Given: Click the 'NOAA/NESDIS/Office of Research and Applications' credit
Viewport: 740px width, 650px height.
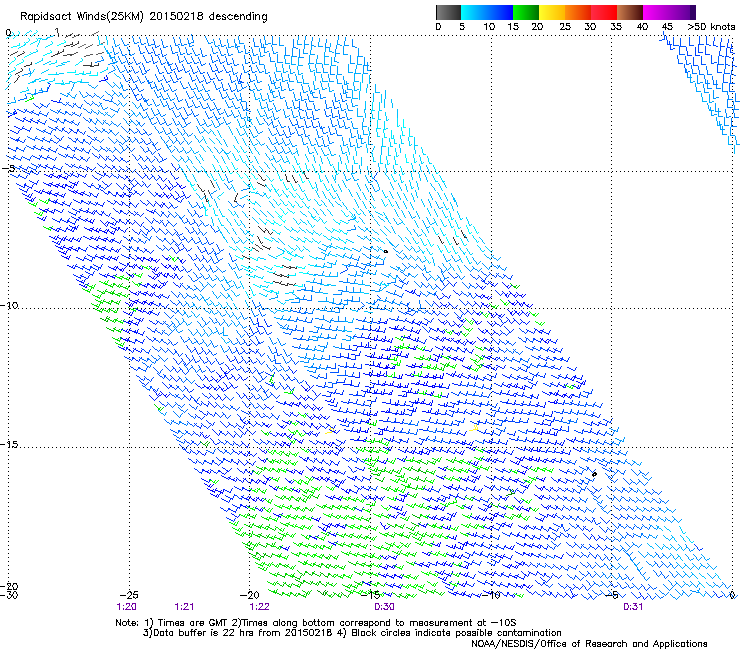Looking at the screenshot, I should tap(589, 644).
